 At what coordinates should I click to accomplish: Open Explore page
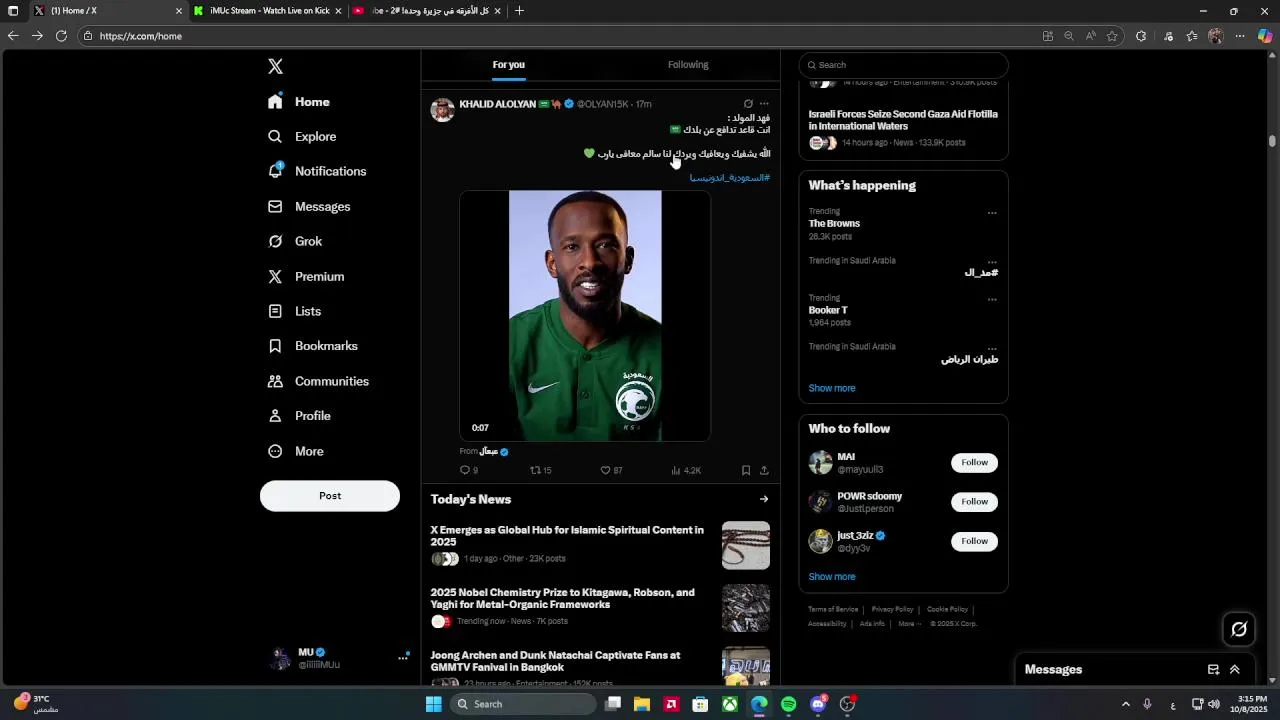[302, 137]
